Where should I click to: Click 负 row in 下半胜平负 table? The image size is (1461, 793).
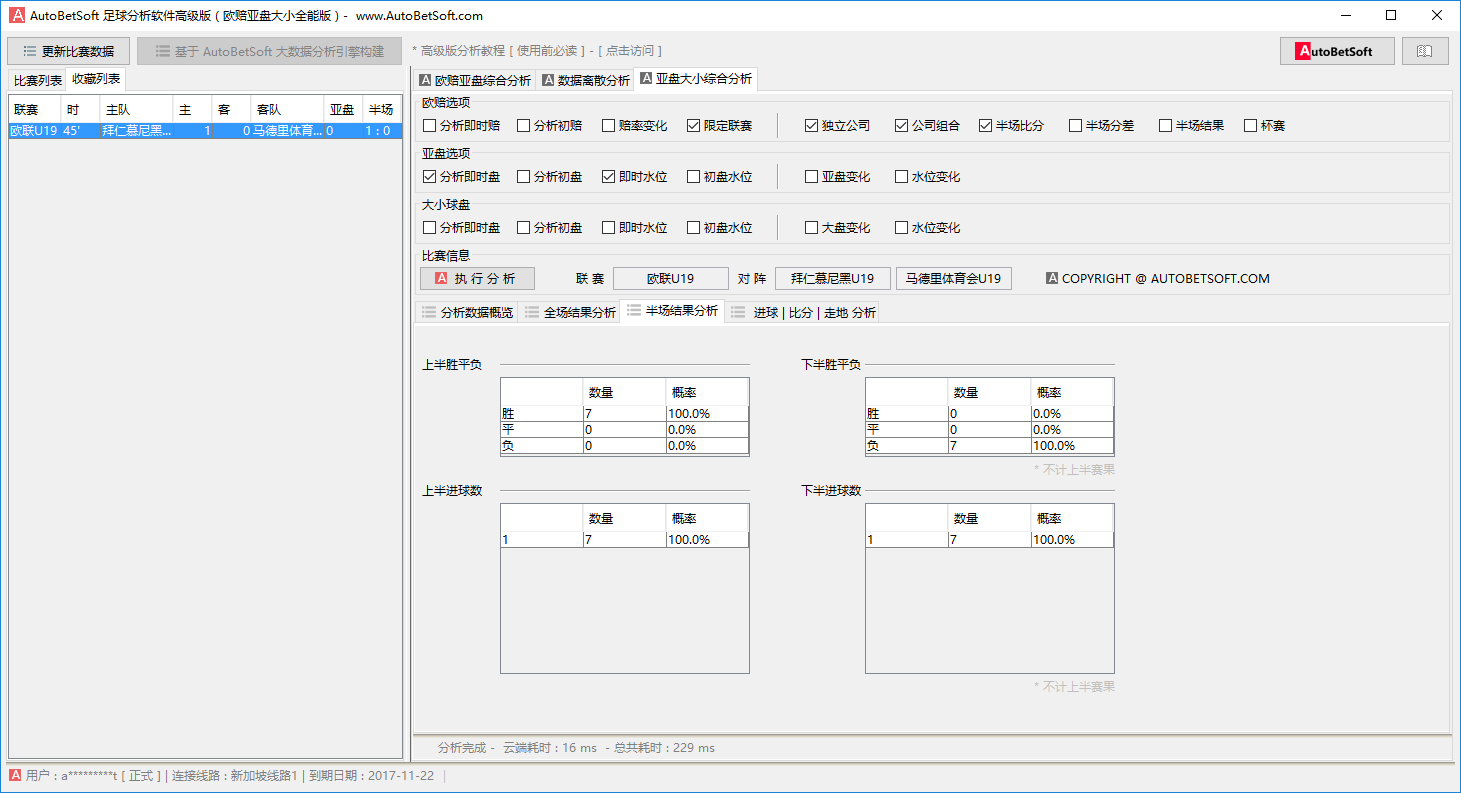(x=989, y=446)
